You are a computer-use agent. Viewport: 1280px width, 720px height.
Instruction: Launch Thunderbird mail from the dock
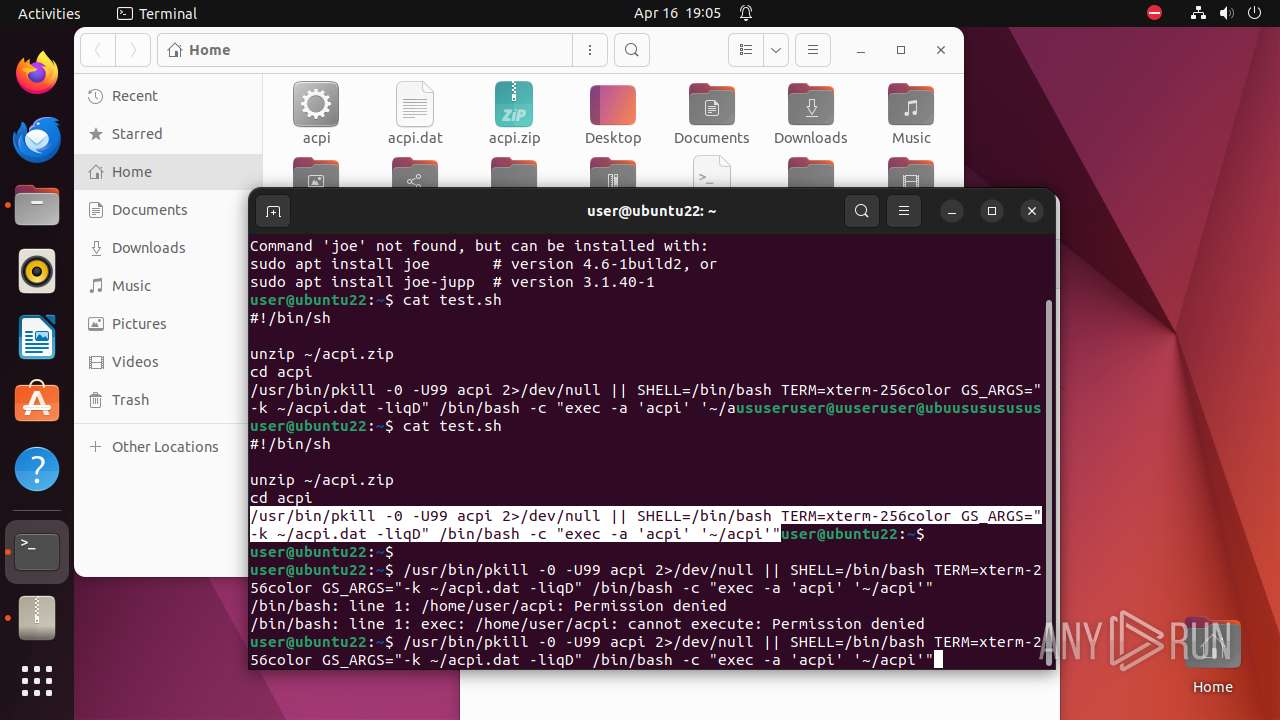[37, 140]
